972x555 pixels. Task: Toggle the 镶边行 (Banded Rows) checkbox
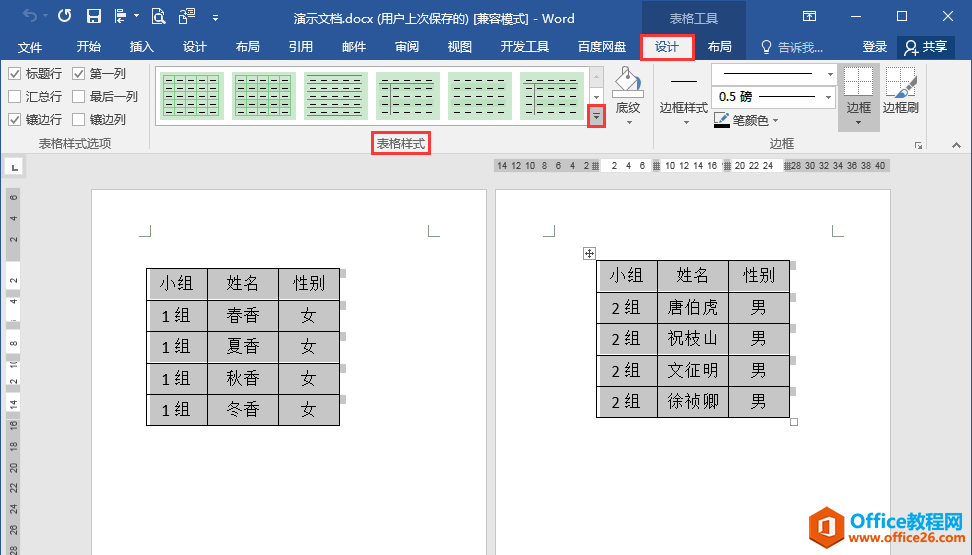14,120
